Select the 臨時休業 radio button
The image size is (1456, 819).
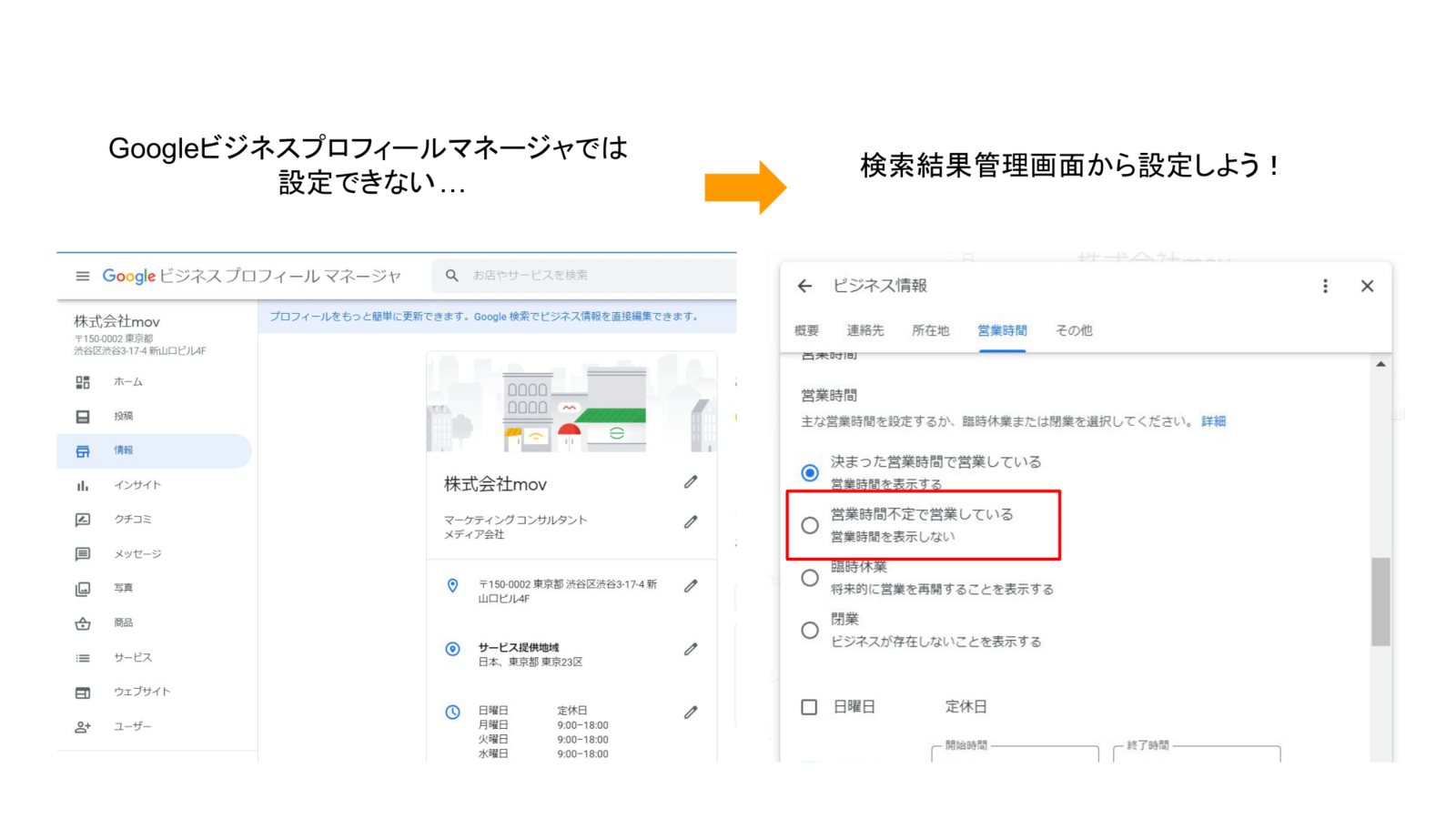click(810, 578)
